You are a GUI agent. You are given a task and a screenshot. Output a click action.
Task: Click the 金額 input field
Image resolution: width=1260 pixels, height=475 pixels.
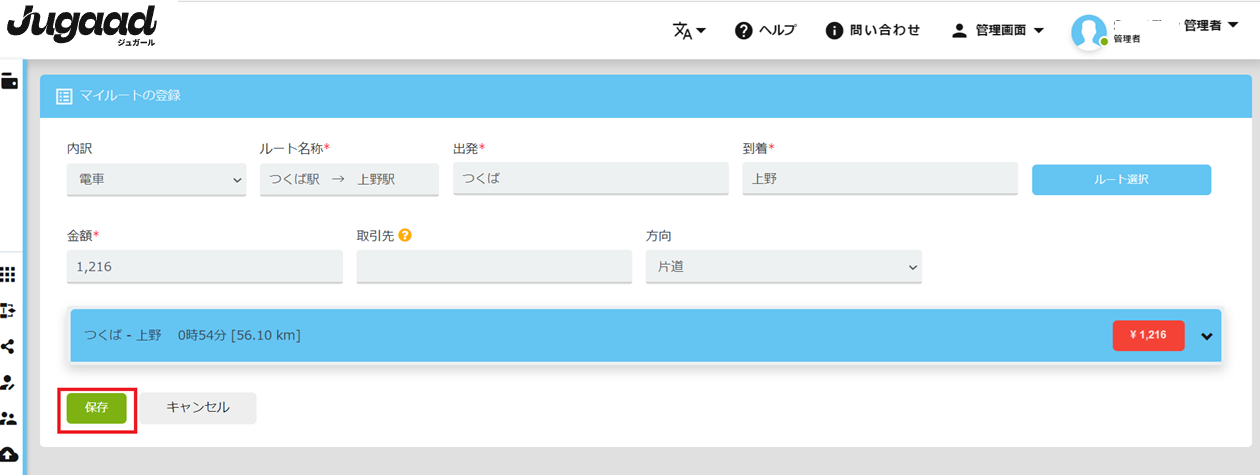click(x=204, y=267)
